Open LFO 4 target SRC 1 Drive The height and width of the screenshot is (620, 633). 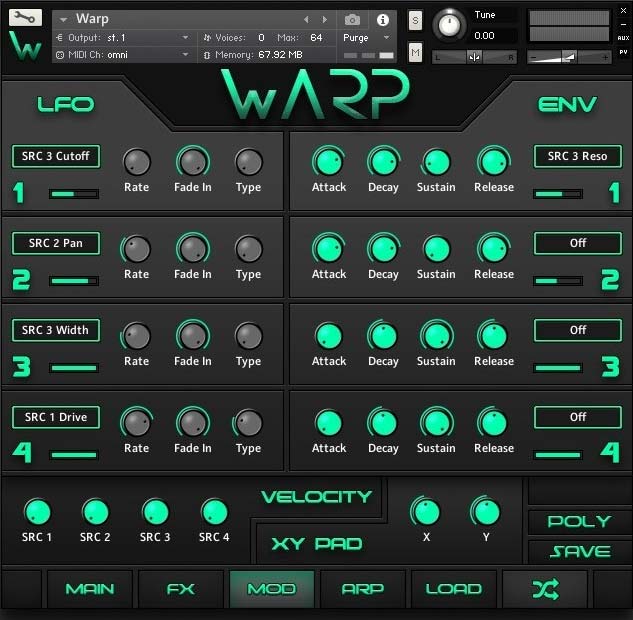pyautogui.click(x=56, y=417)
